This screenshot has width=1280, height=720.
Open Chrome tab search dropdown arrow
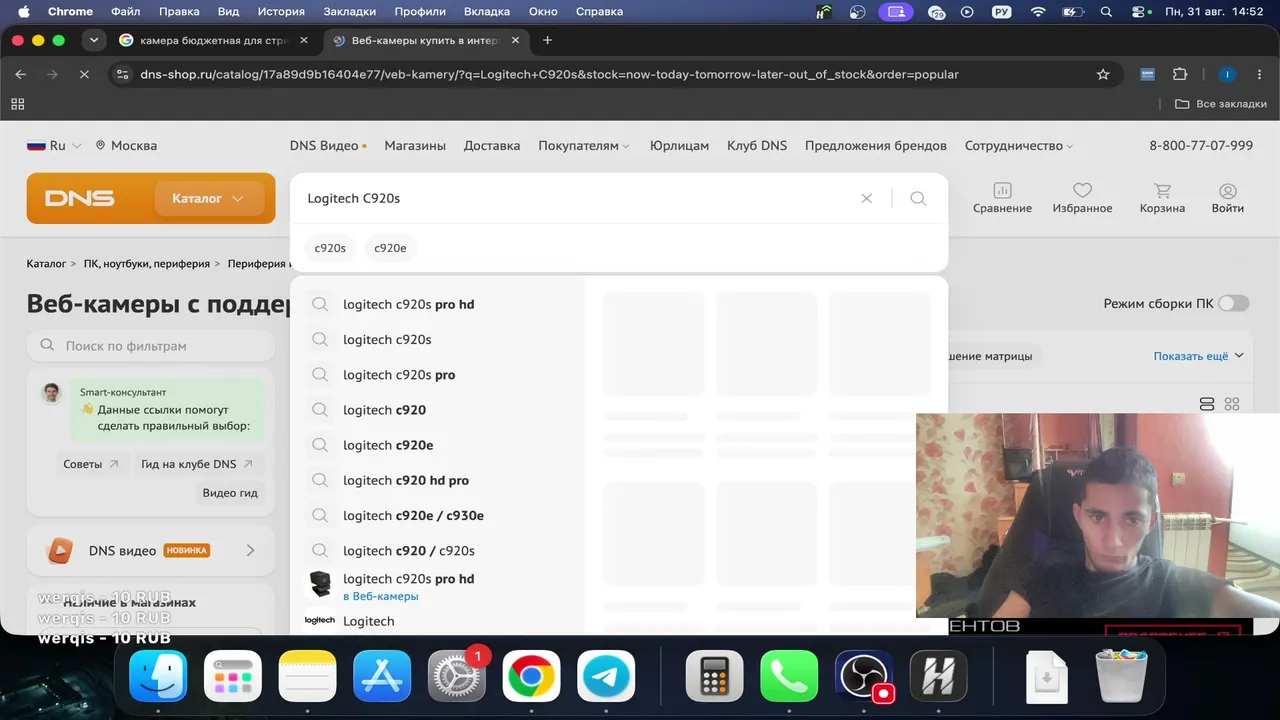[x=94, y=40]
